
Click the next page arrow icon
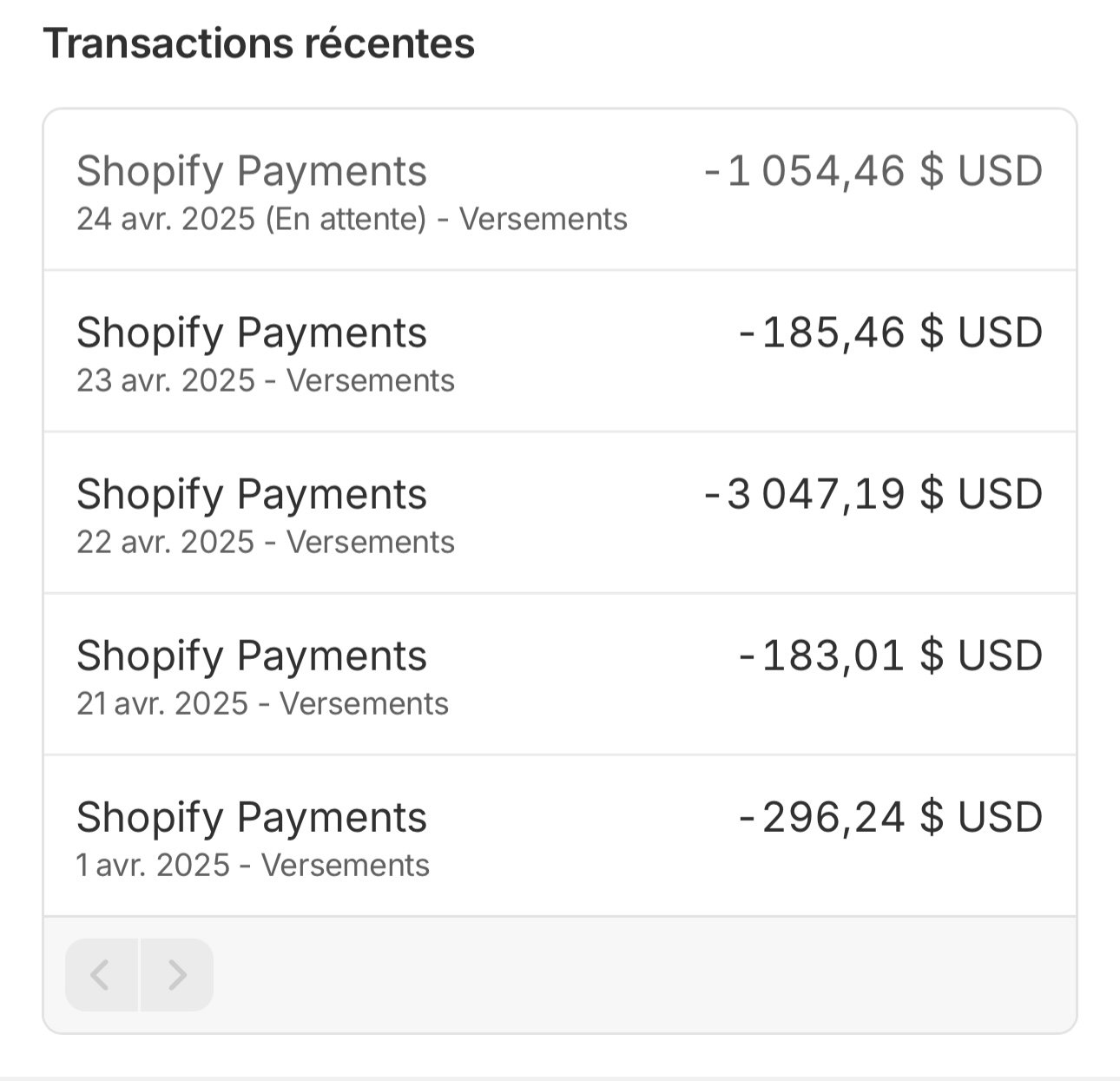tap(177, 975)
